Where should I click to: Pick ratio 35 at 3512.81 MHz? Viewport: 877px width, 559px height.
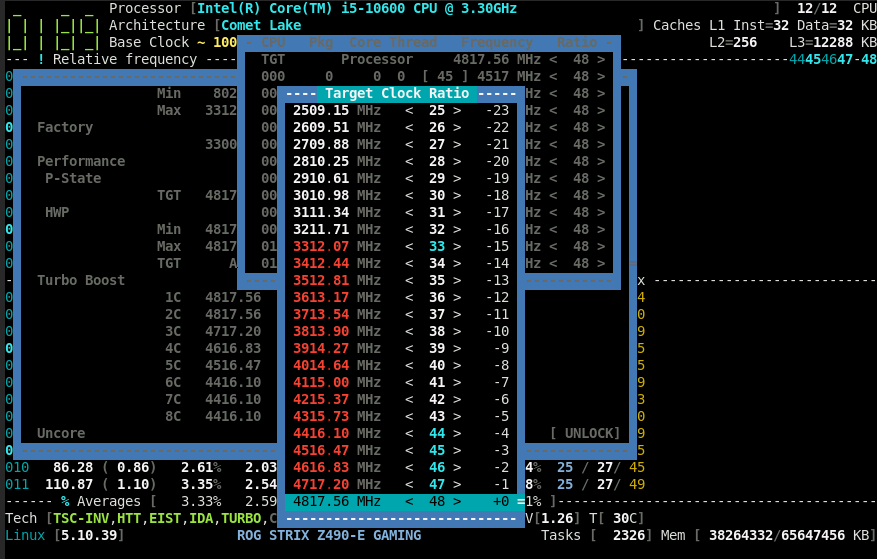401,280
